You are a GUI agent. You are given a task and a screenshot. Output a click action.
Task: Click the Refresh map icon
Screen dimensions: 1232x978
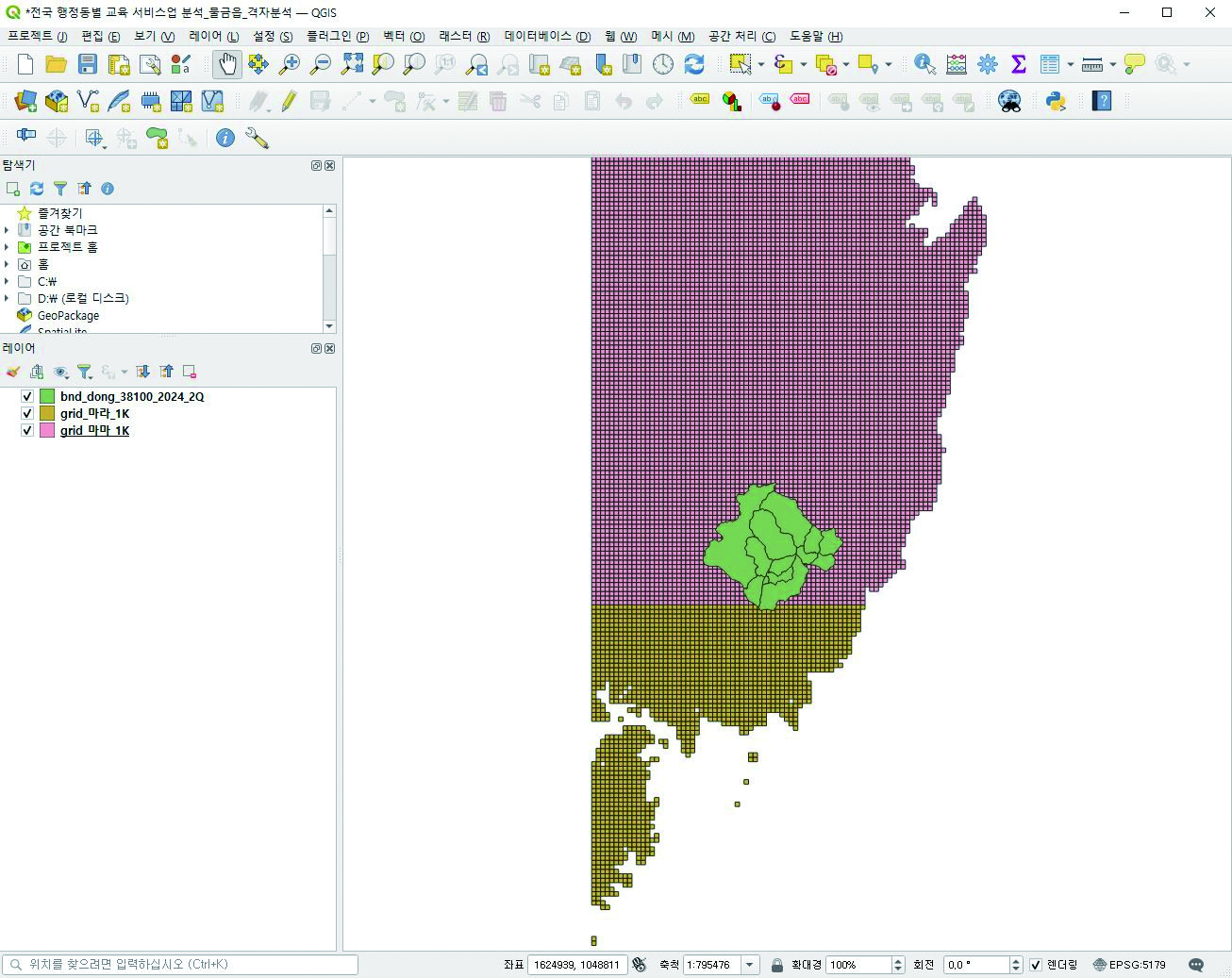[x=694, y=64]
